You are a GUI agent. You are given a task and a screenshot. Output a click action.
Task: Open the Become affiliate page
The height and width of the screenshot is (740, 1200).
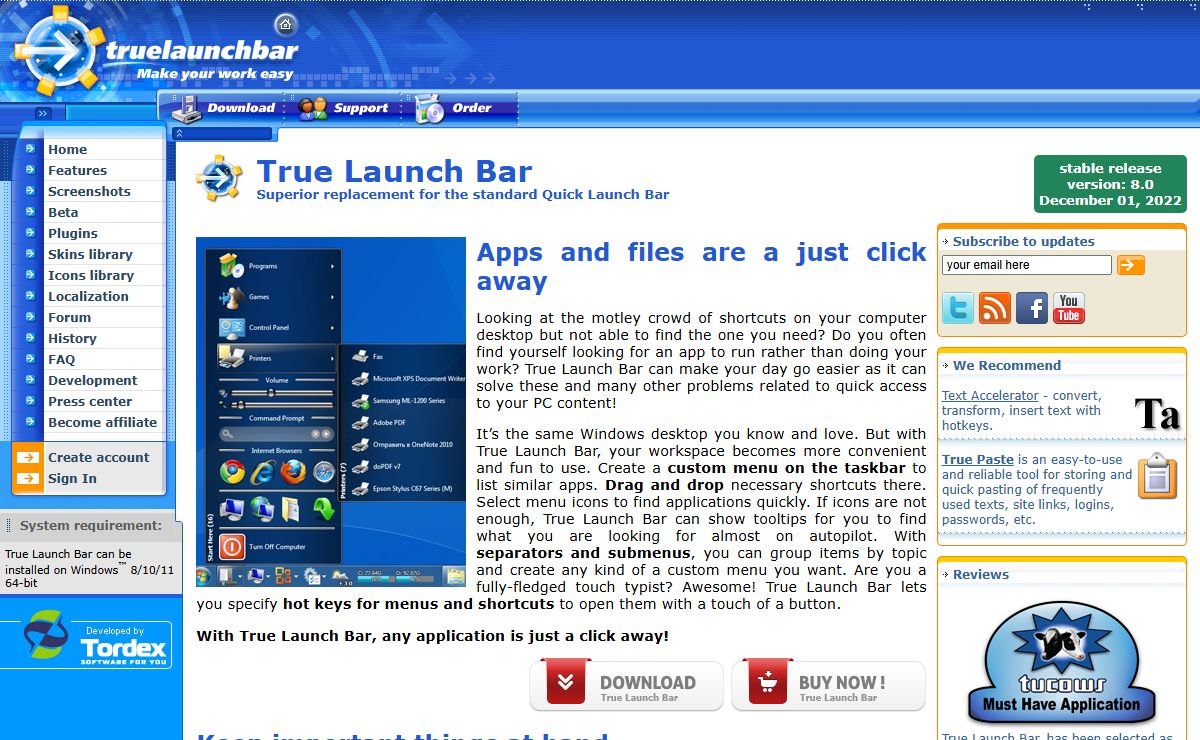[x=103, y=422]
